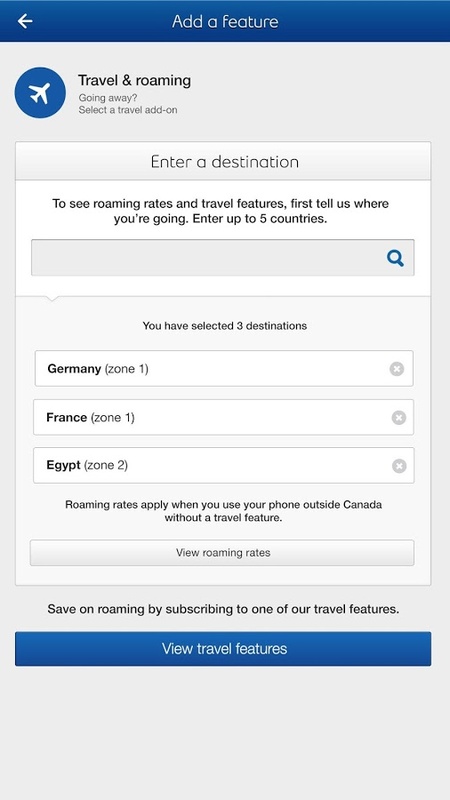This screenshot has height=800, width=450.
Task: Tap the roaming rates notice text
Action: (223, 511)
